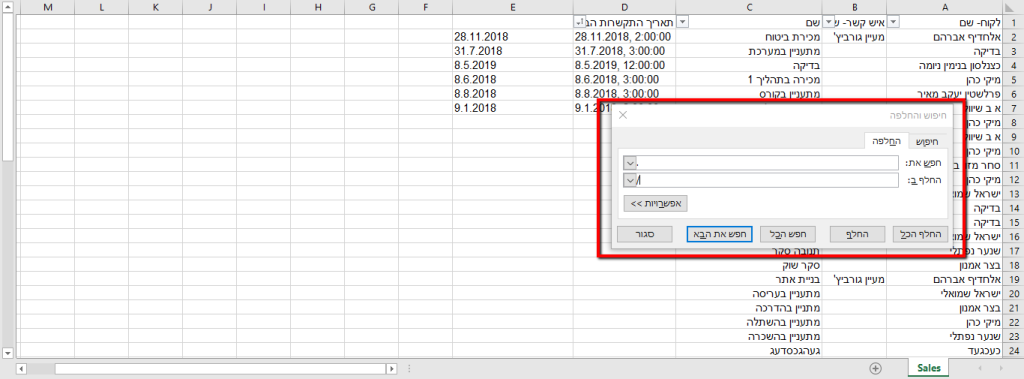Click the חפש את הבא (Find Next) button

720,233
